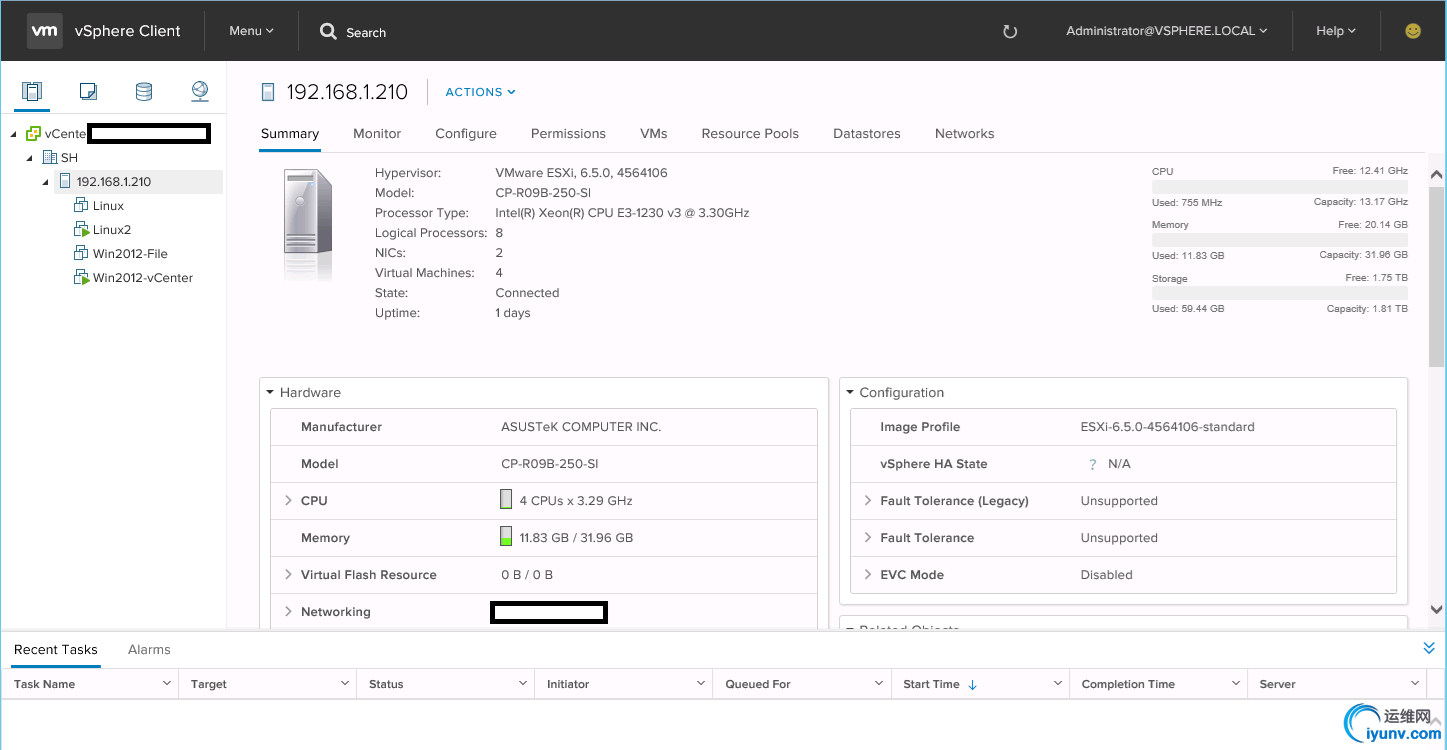Collapse the Recent Tasks panel chevron
The image size is (1447, 750).
pos(1429,649)
